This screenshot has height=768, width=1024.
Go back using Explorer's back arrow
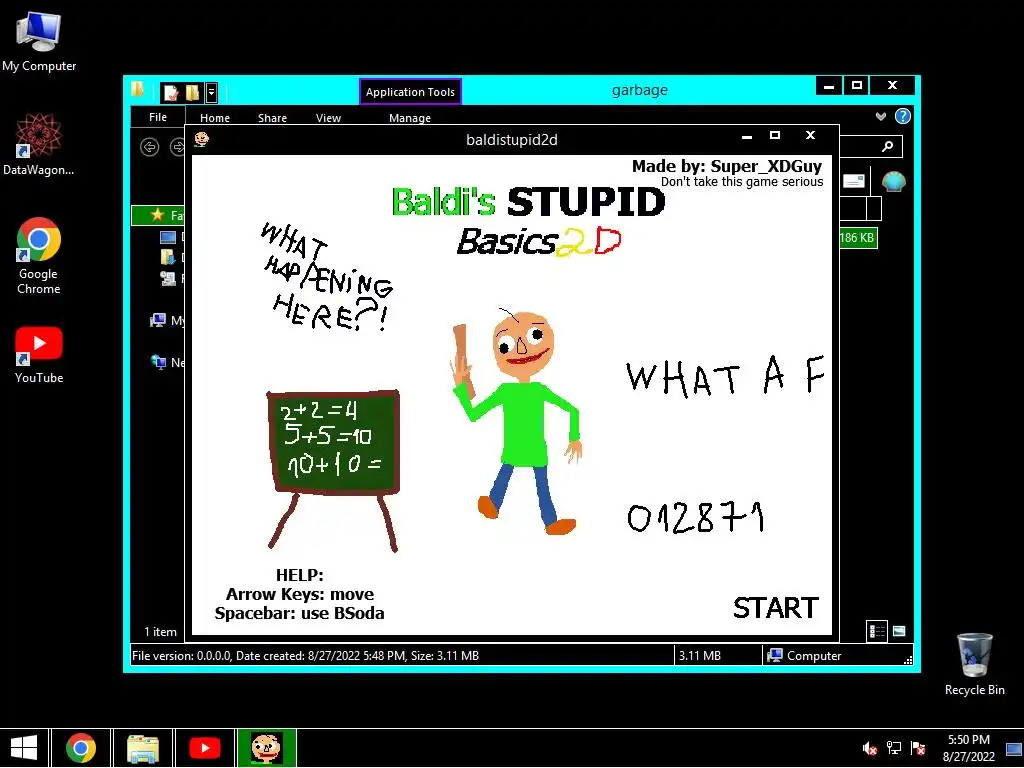(x=150, y=147)
